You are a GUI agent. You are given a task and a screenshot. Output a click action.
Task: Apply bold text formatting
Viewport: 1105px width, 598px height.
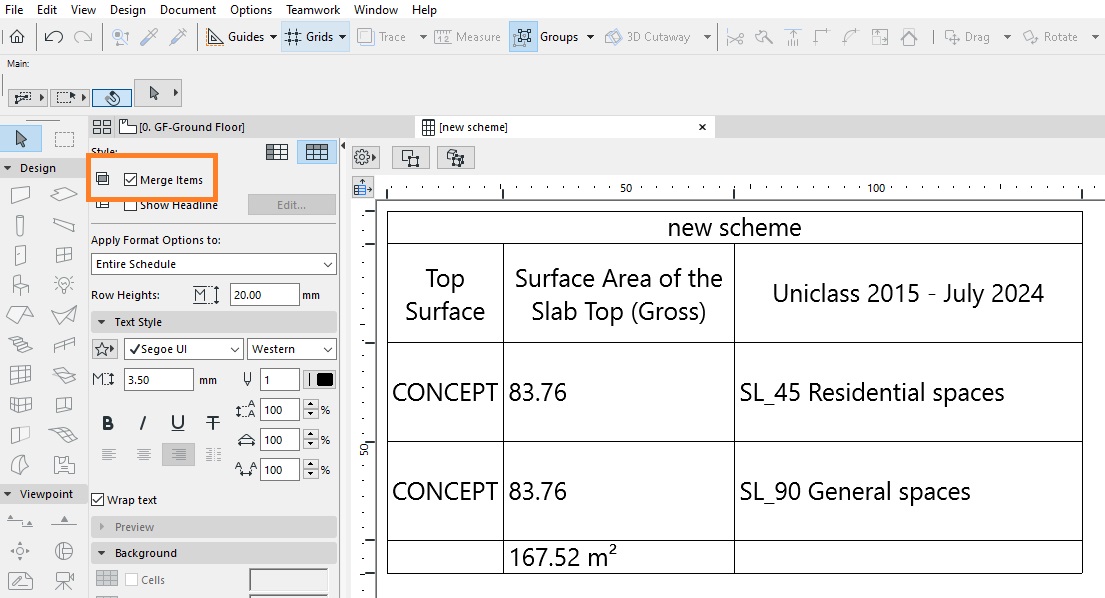tap(108, 423)
